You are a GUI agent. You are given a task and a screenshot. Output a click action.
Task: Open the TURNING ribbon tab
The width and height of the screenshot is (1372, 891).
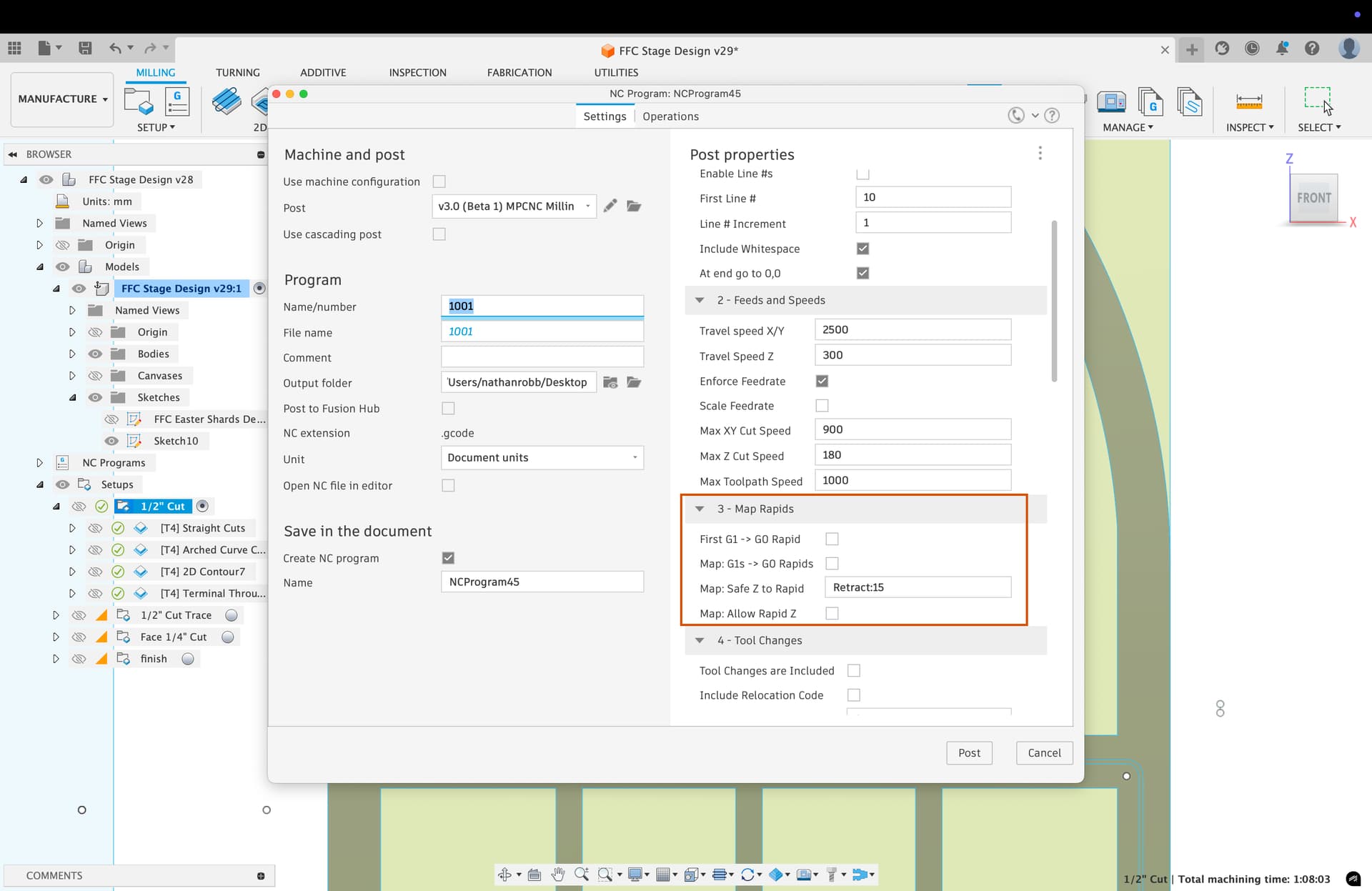pos(237,72)
